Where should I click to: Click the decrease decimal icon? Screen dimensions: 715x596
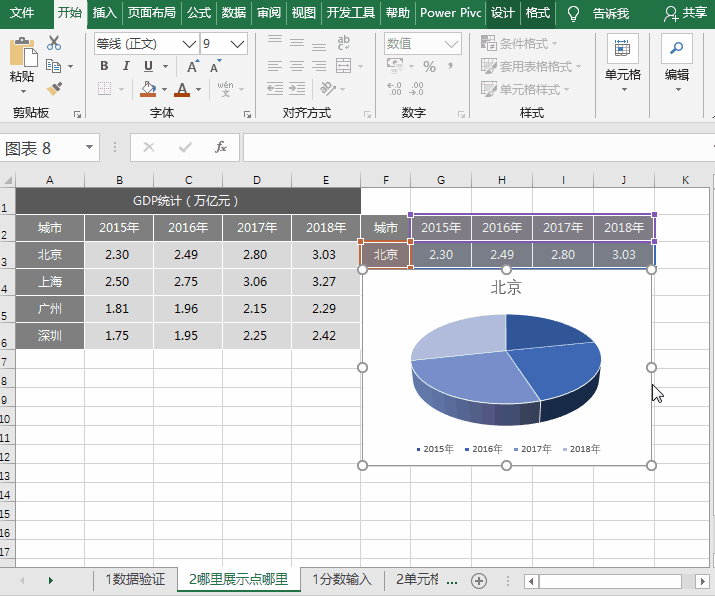tap(417, 88)
